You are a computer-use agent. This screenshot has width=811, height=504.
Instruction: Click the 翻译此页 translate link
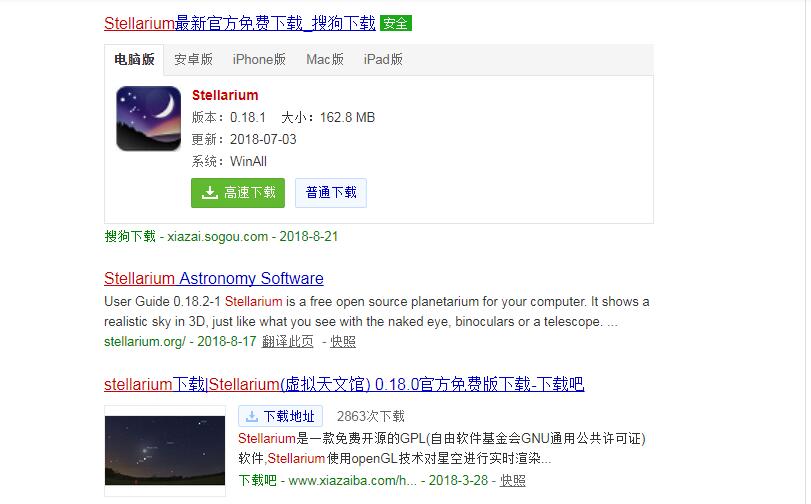[x=288, y=342]
